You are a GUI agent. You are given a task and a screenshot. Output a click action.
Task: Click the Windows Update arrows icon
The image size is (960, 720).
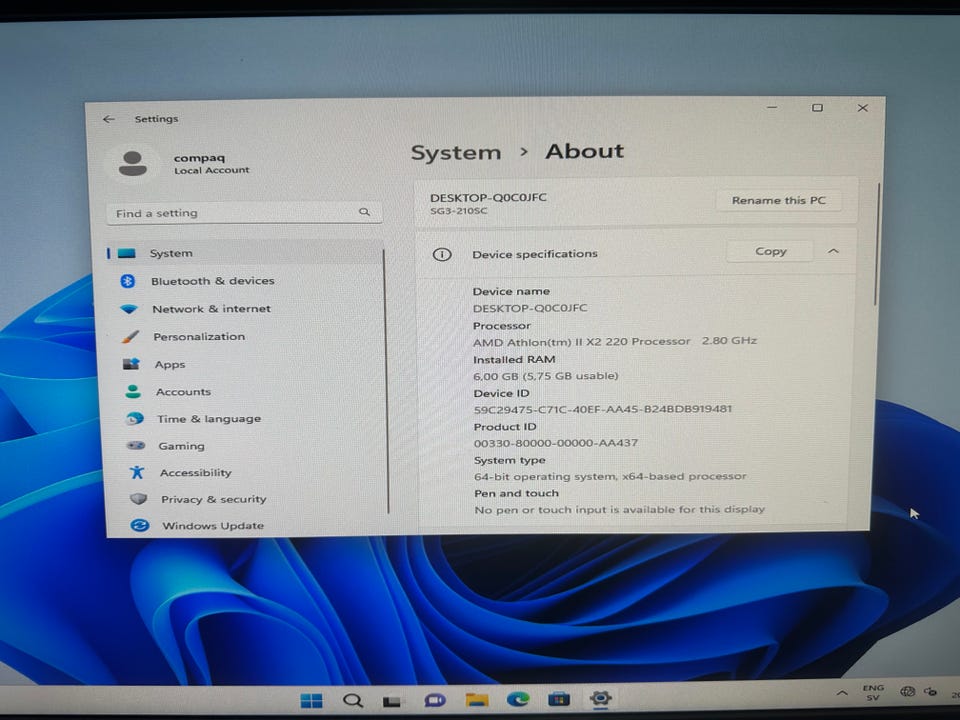[140, 525]
